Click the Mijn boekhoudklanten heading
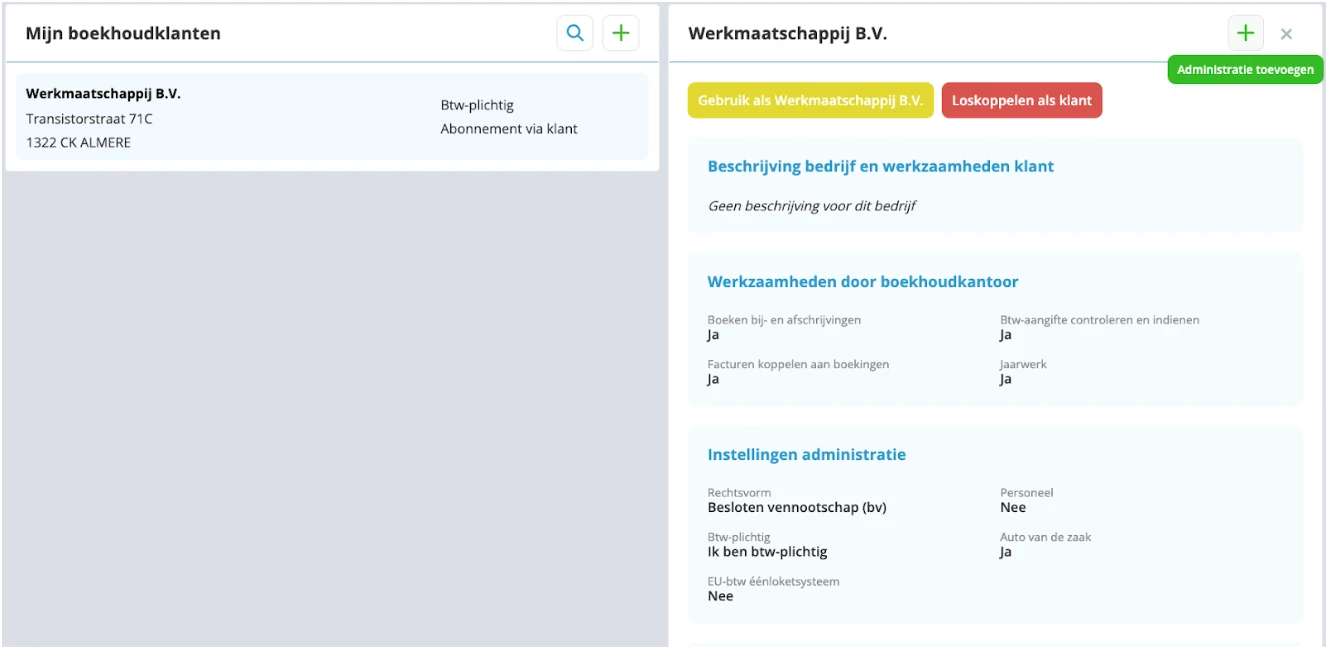The height and width of the screenshot is (649, 1326). click(x=123, y=33)
